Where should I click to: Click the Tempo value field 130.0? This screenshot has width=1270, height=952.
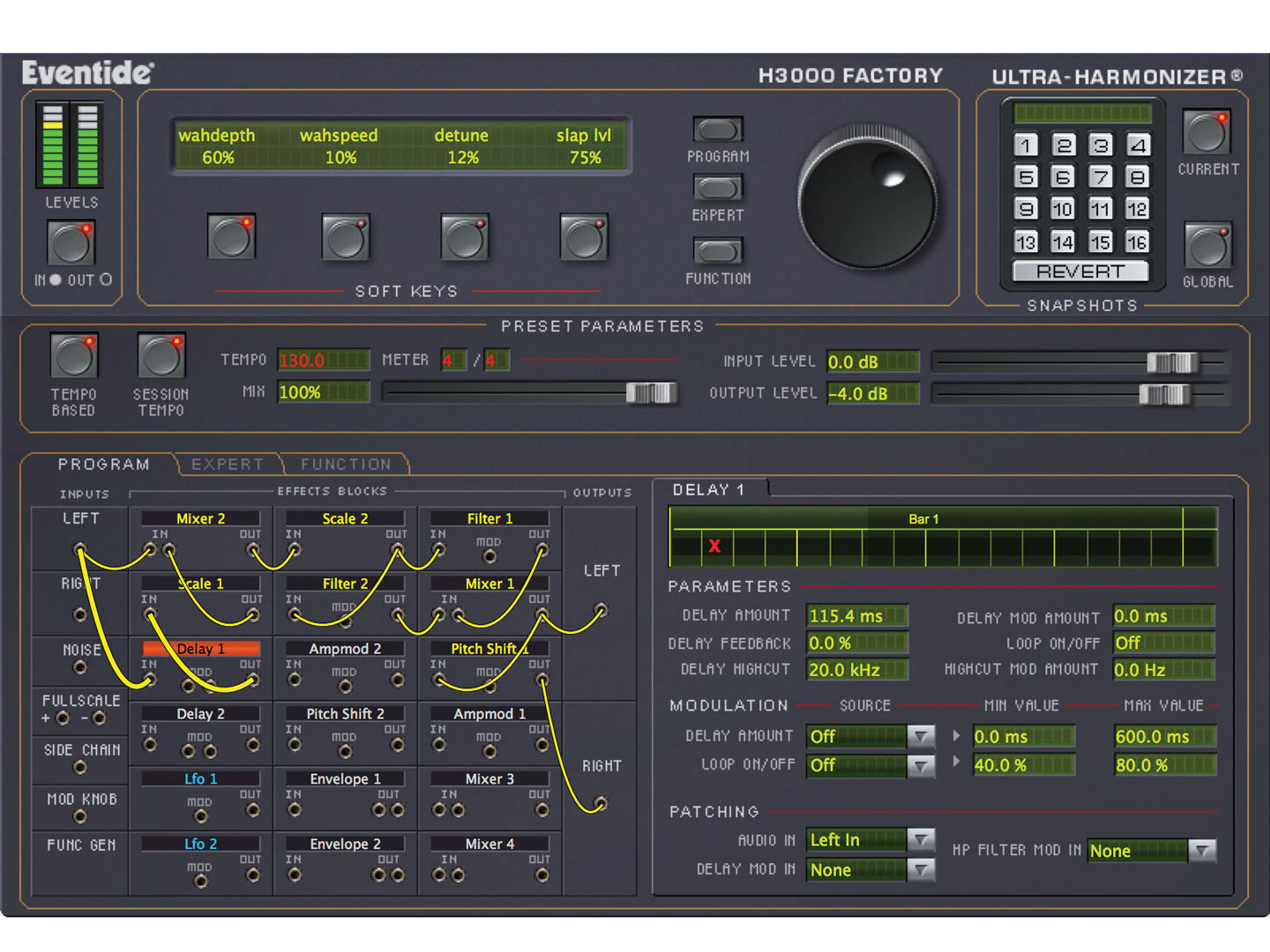click(x=324, y=361)
